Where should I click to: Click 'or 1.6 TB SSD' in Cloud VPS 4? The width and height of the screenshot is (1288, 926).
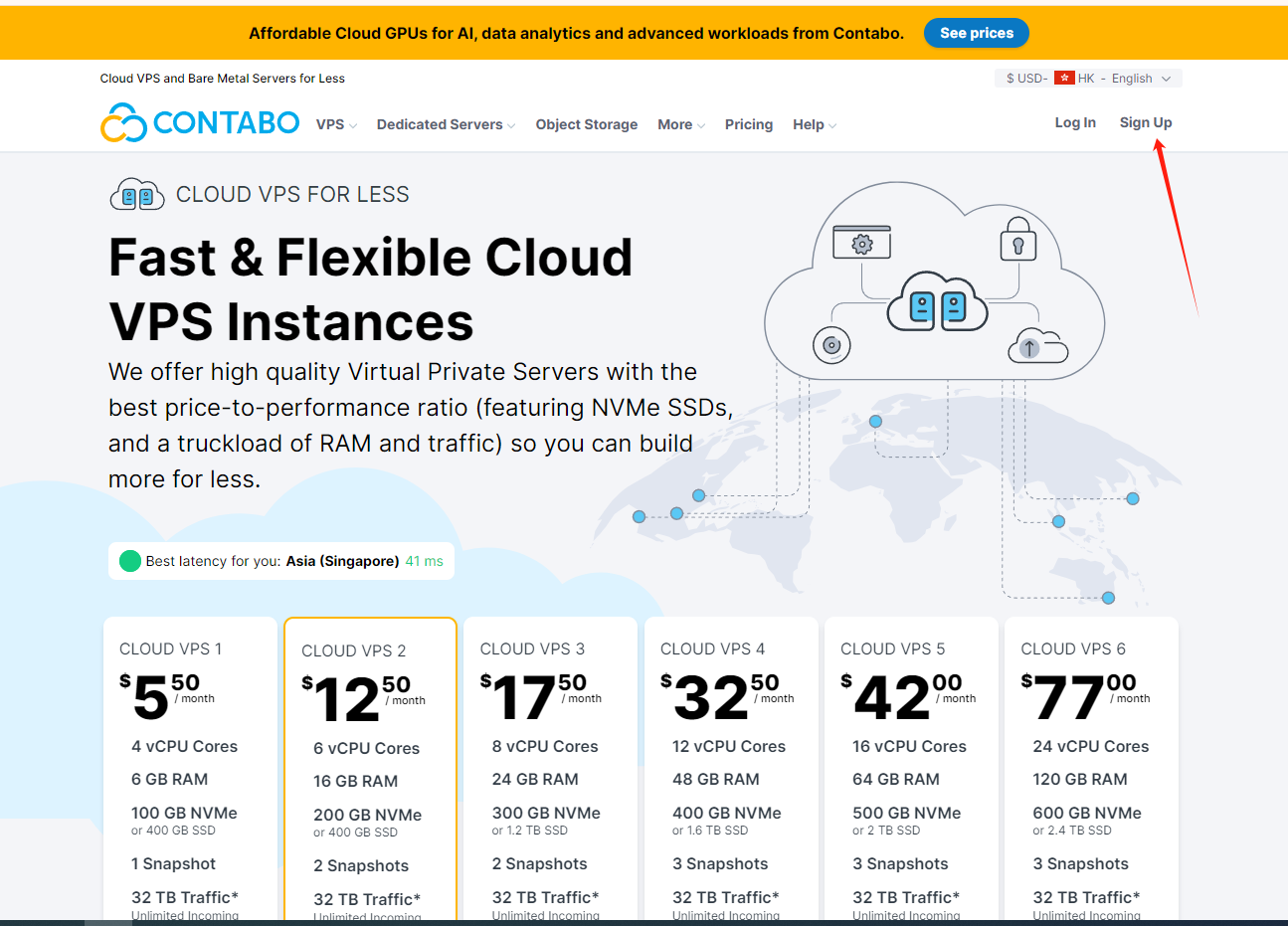tap(710, 831)
